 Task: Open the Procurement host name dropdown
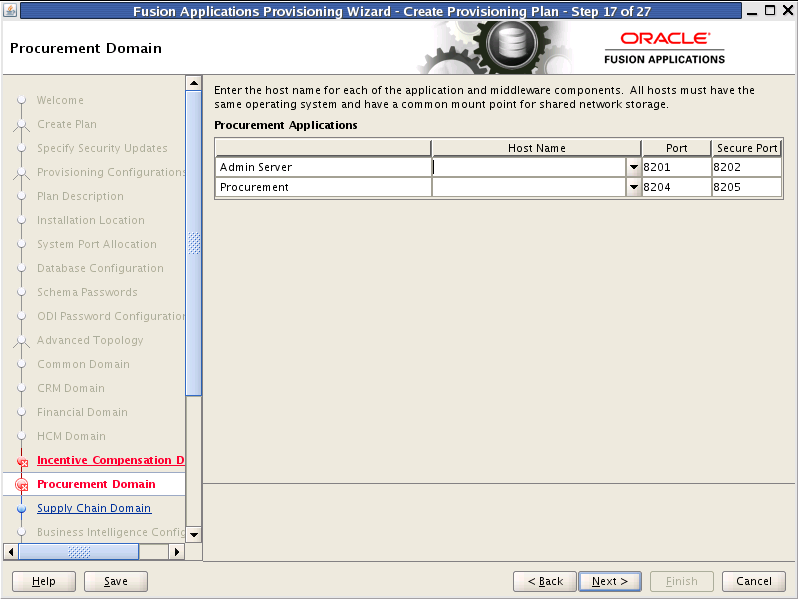pyautogui.click(x=634, y=187)
